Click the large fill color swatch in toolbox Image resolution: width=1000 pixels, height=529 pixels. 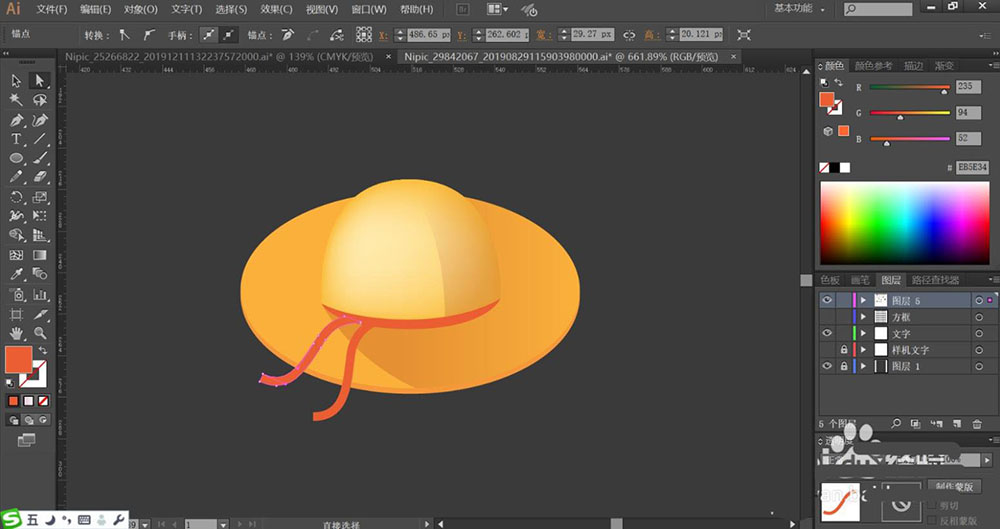coord(18,360)
